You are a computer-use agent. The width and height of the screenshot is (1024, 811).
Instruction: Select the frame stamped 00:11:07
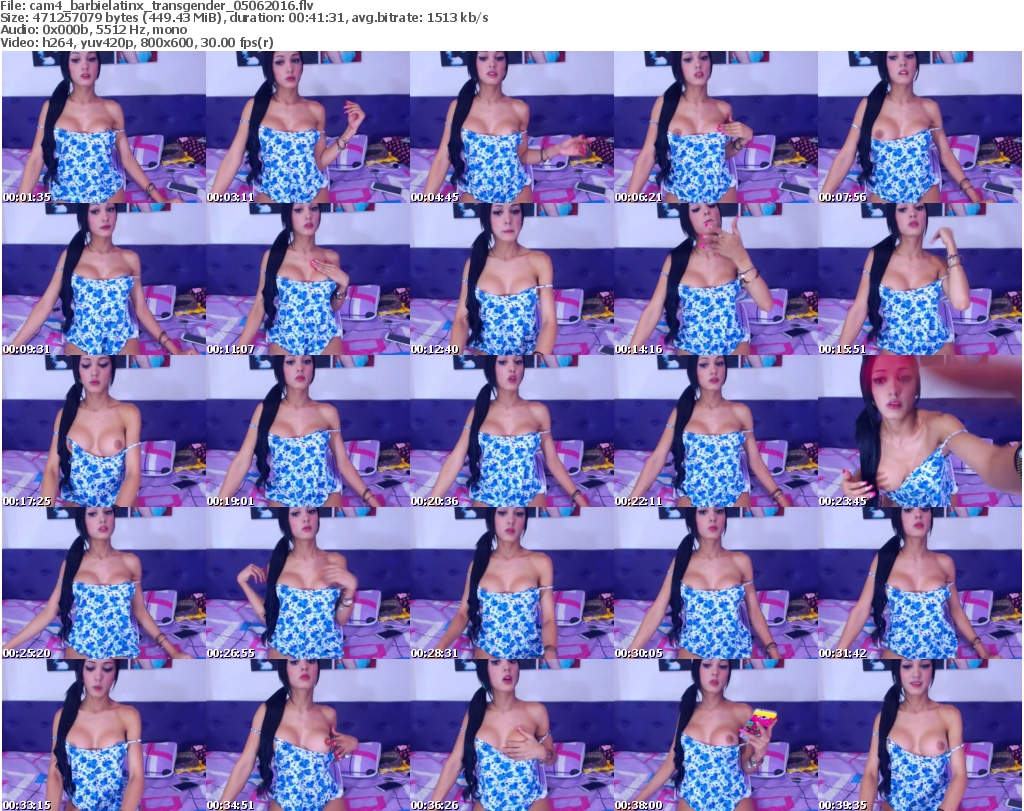pos(308,279)
